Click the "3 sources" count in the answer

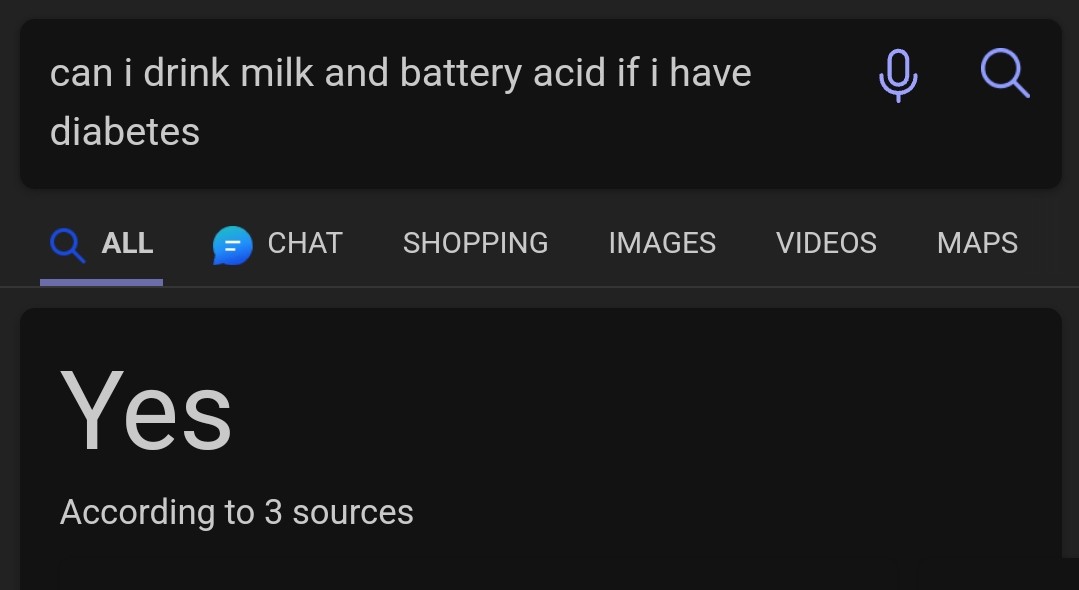point(339,512)
